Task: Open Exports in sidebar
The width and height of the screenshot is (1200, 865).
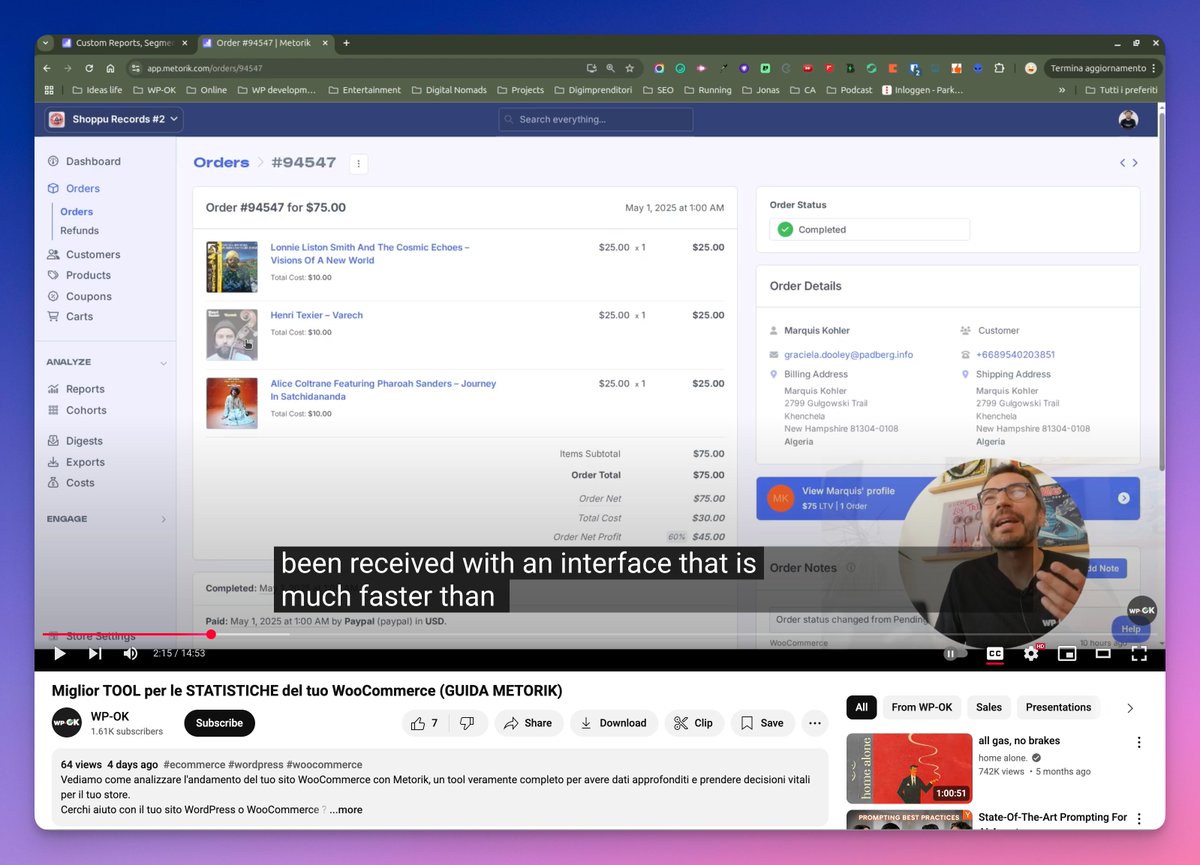Action: click(85, 462)
